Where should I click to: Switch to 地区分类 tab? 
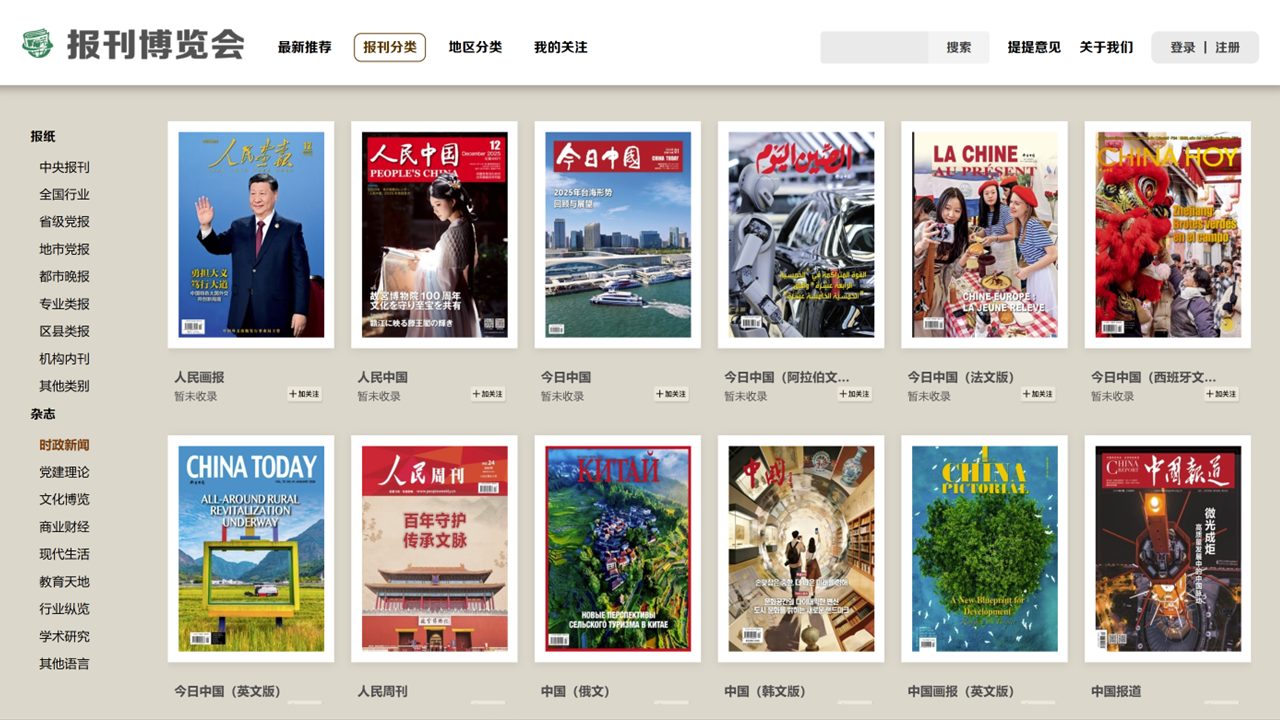pos(475,47)
